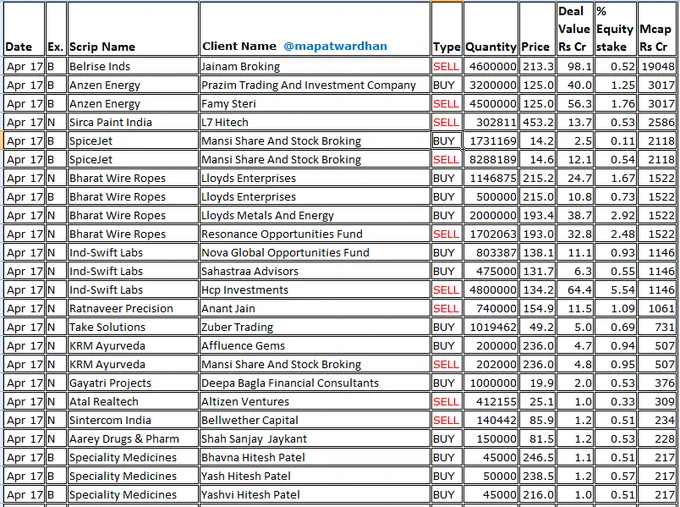Click the 'Yash Hitesh Patel' cell
Viewport: 680px width, 507px height.
[x=315, y=477]
